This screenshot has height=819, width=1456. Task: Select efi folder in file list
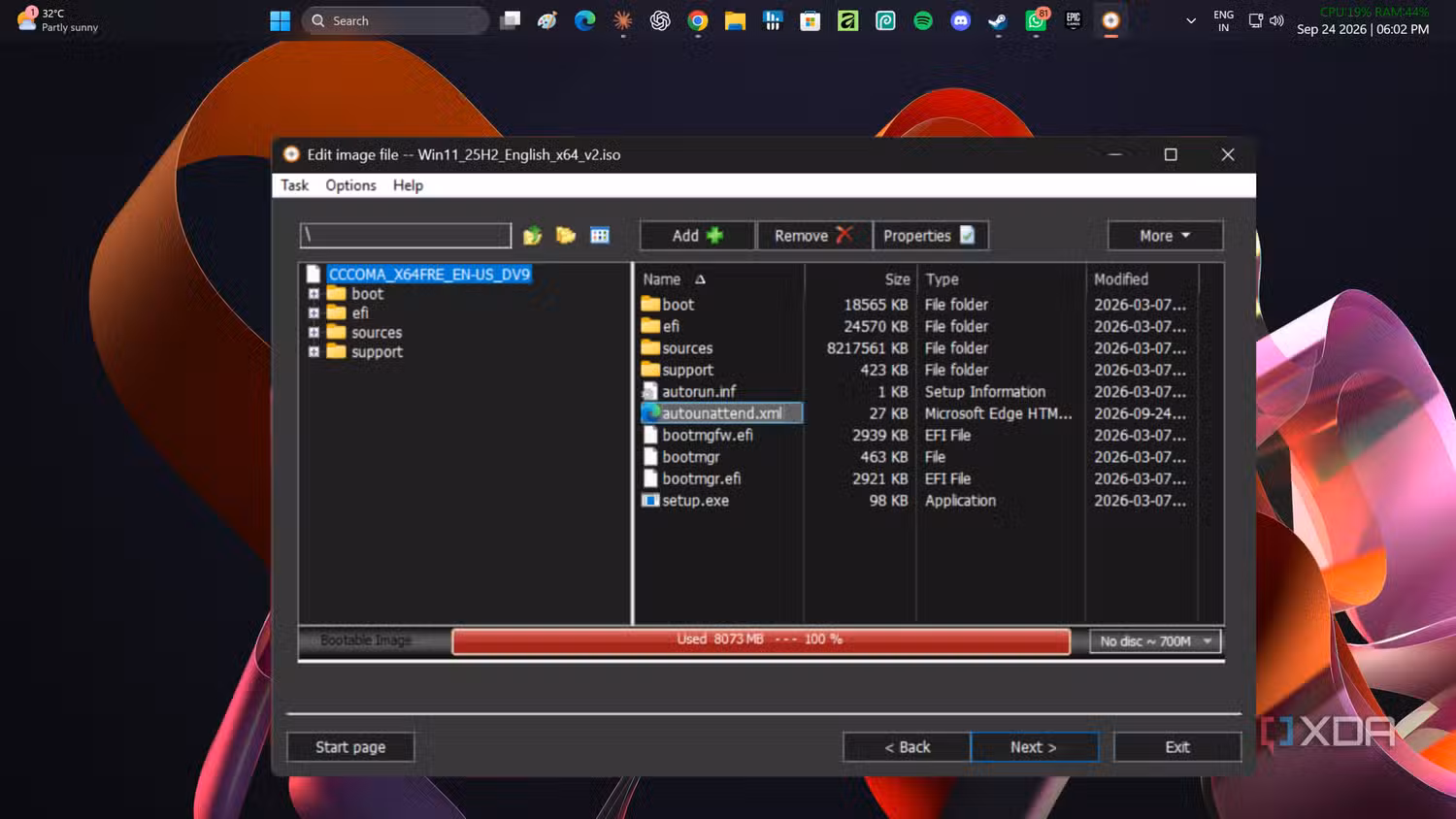(671, 327)
